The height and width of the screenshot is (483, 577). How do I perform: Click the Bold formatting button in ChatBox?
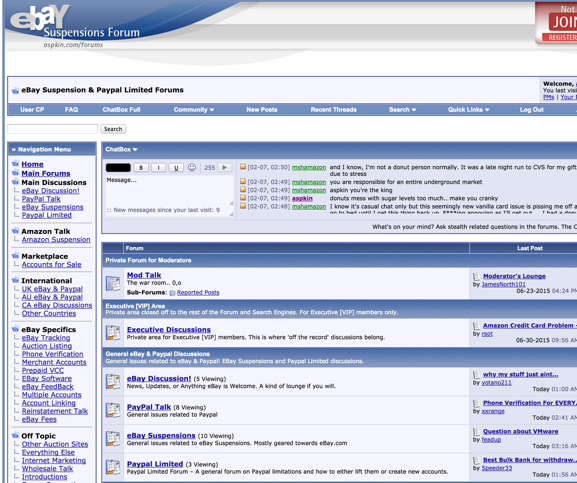coord(141,168)
